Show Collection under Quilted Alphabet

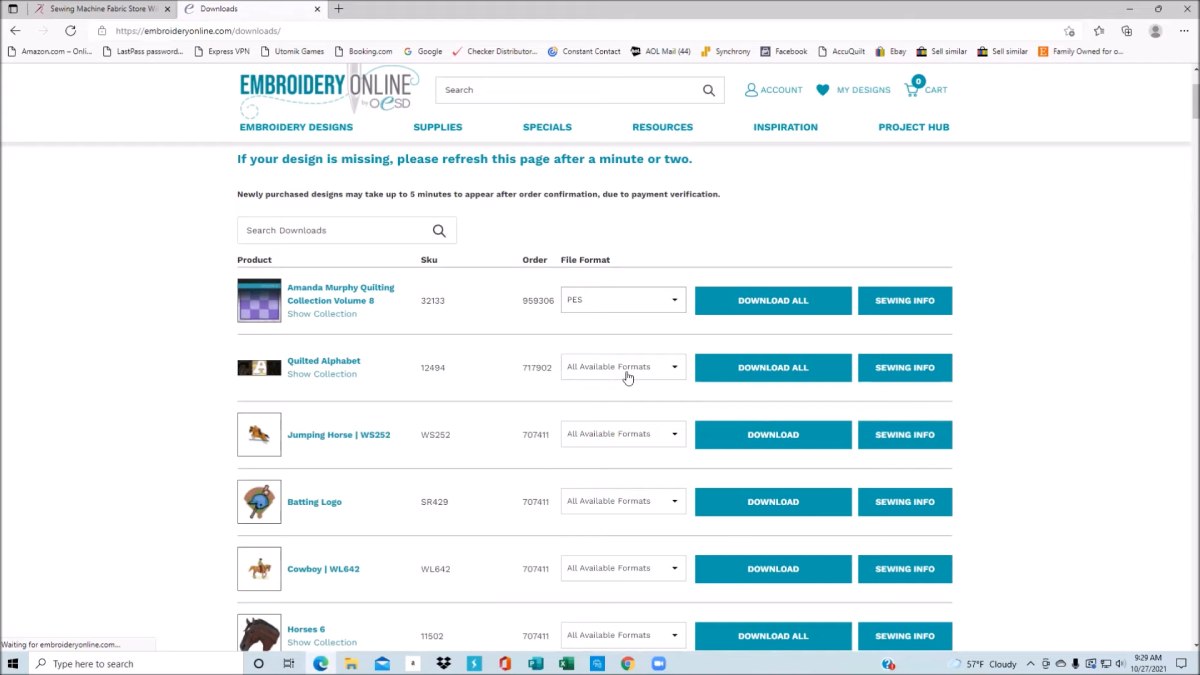(322, 374)
